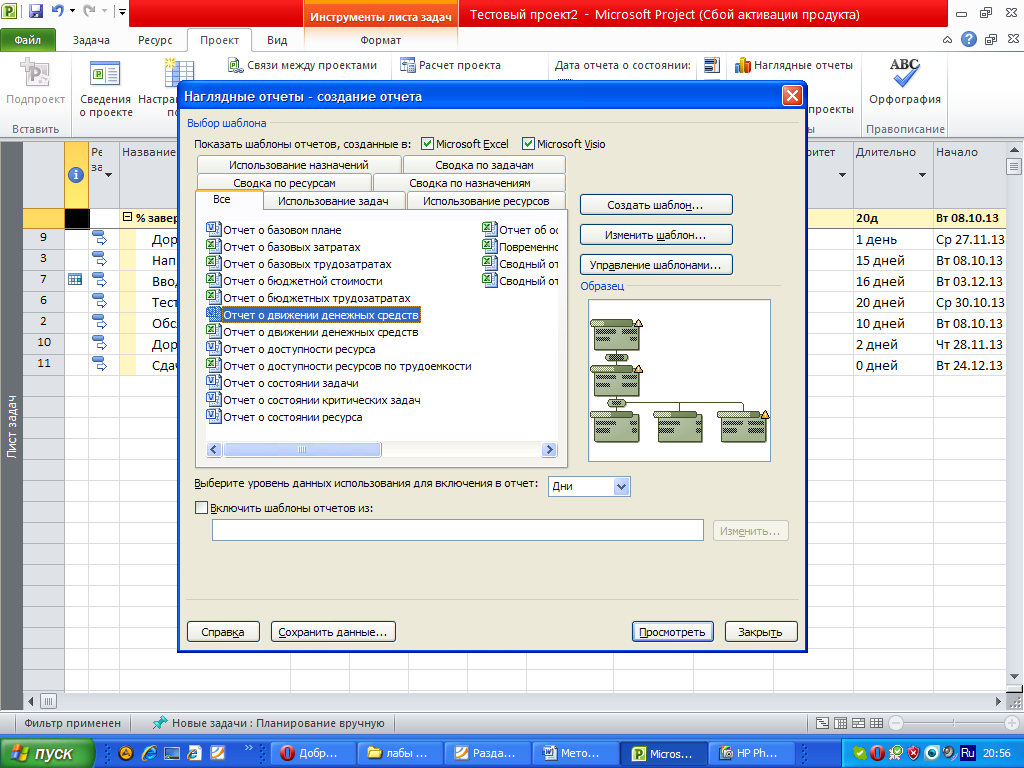Select Отчет о доступности ресурса report
1024x768 pixels.
click(x=291, y=349)
